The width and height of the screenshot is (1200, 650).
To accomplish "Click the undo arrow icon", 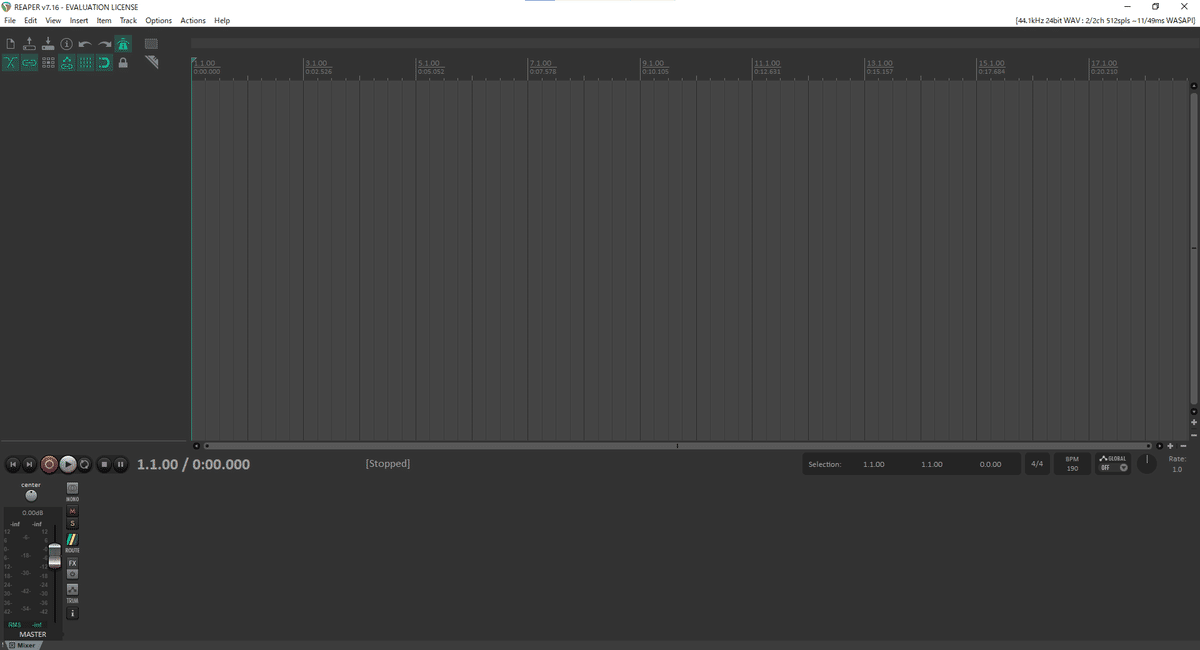I will (85, 44).
